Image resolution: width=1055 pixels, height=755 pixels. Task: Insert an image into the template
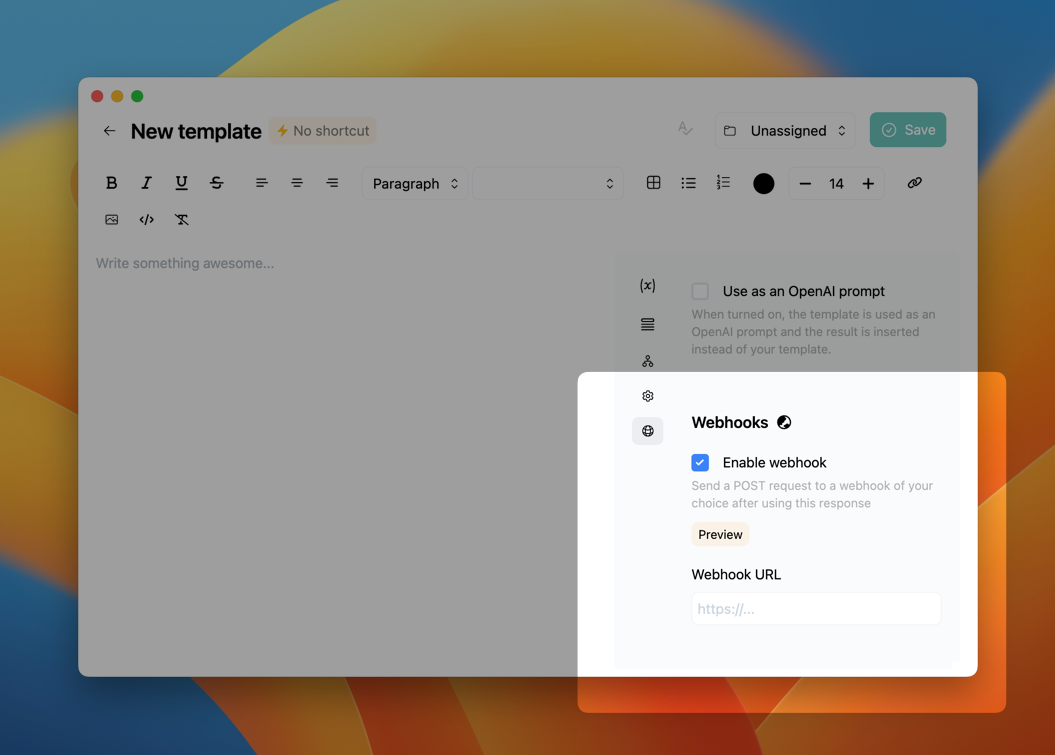[111, 219]
